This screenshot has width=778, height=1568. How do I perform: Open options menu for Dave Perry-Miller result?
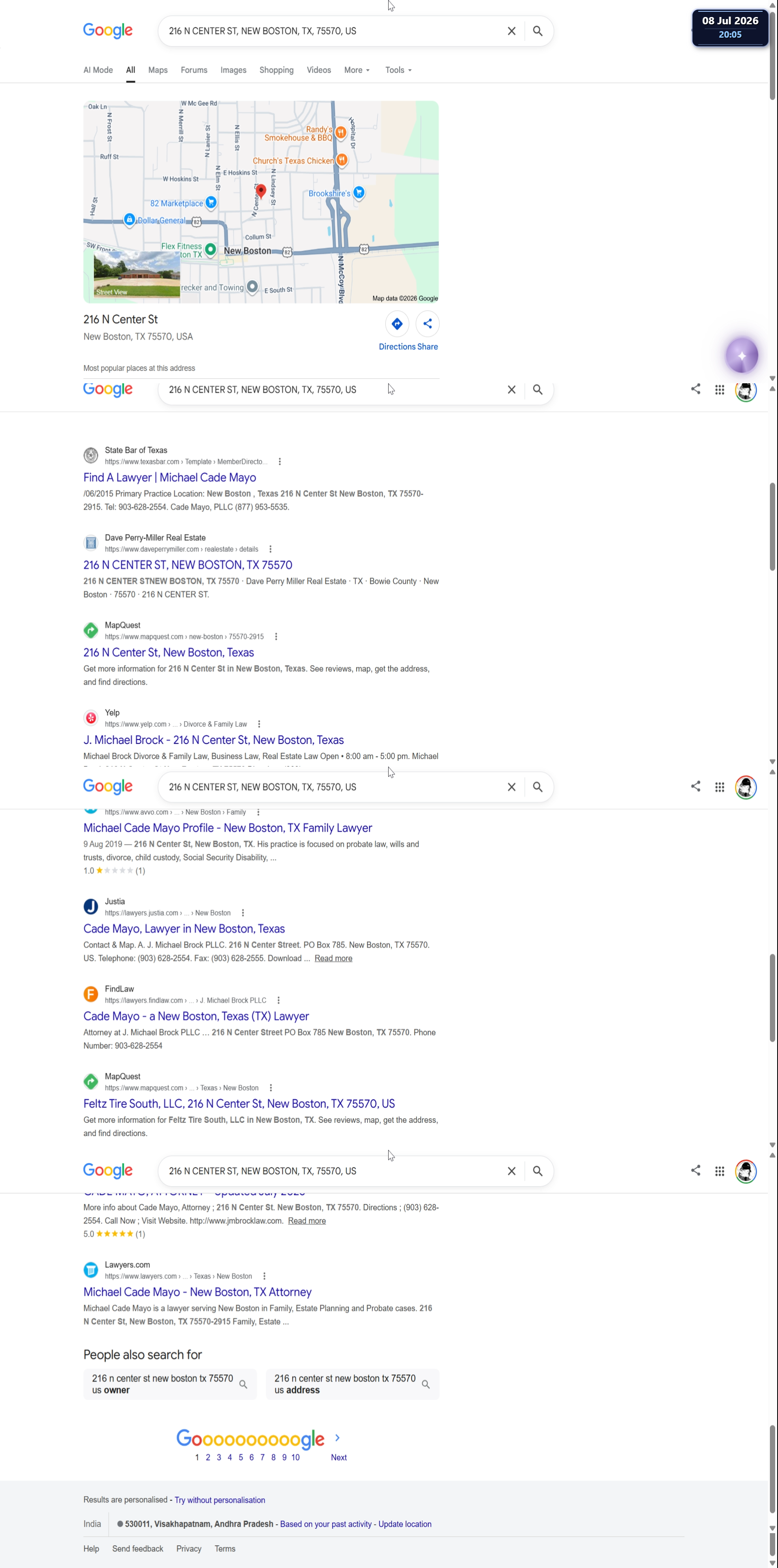pos(270,549)
